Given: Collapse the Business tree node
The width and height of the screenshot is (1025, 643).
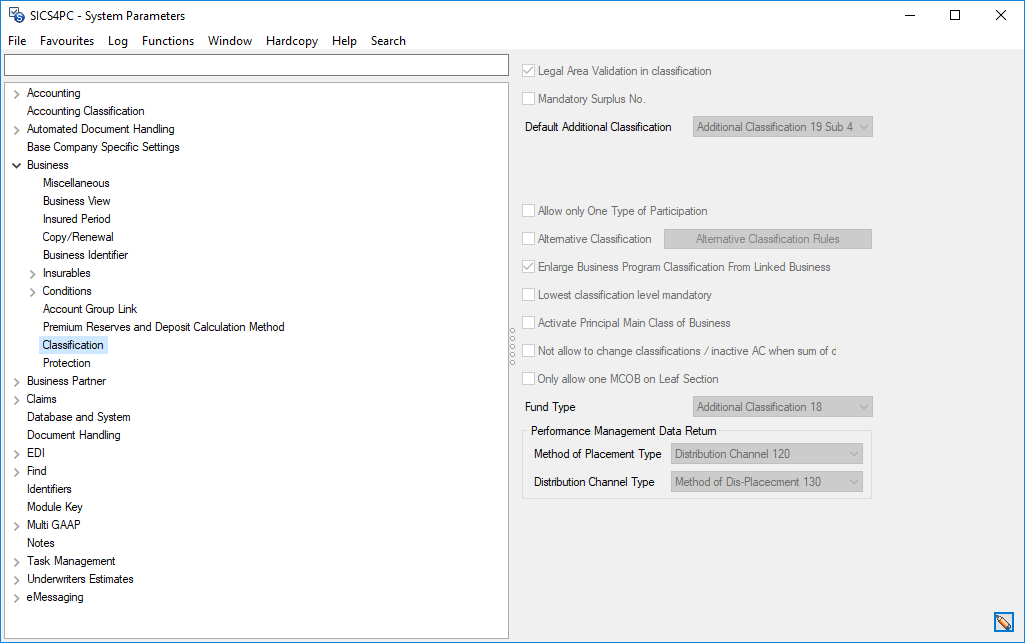Looking at the screenshot, I should pos(14,164).
